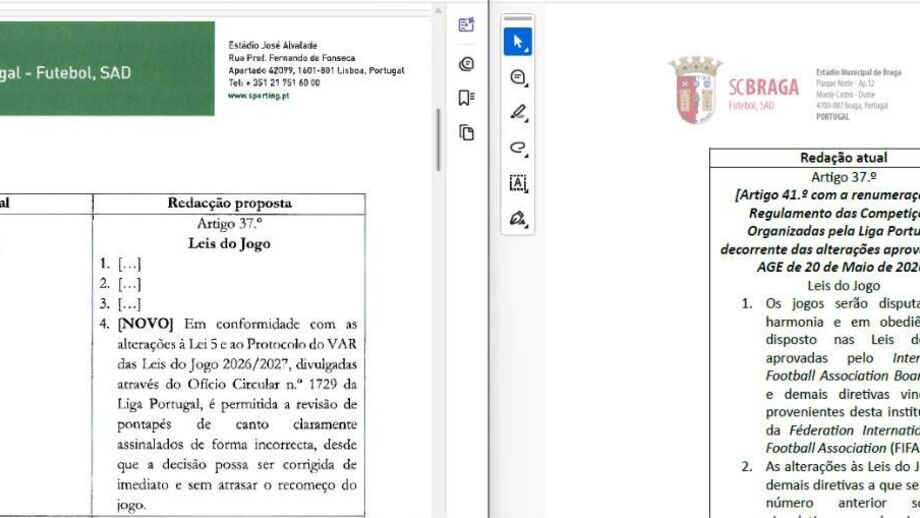Select the freehand draw lasso tool
Image resolution: width=920 pixels, height=518 pixels.
tap(518, 148)
